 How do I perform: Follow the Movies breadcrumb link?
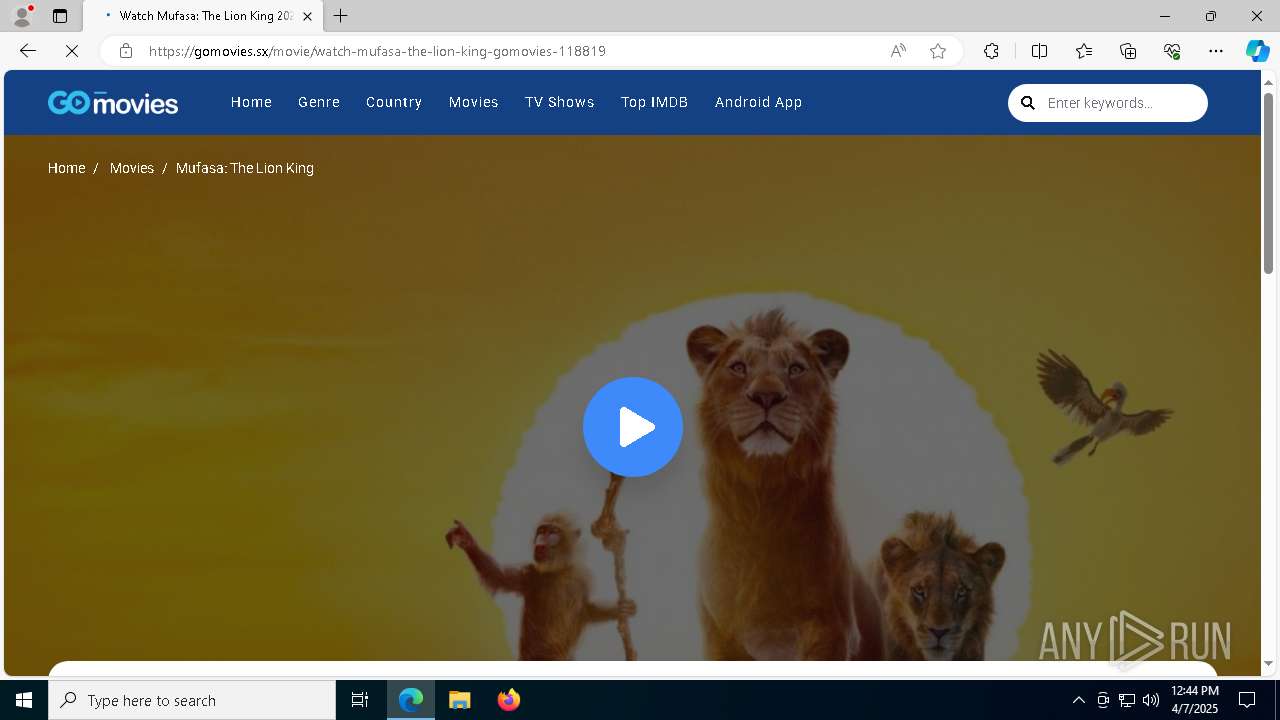click(132, 168)
